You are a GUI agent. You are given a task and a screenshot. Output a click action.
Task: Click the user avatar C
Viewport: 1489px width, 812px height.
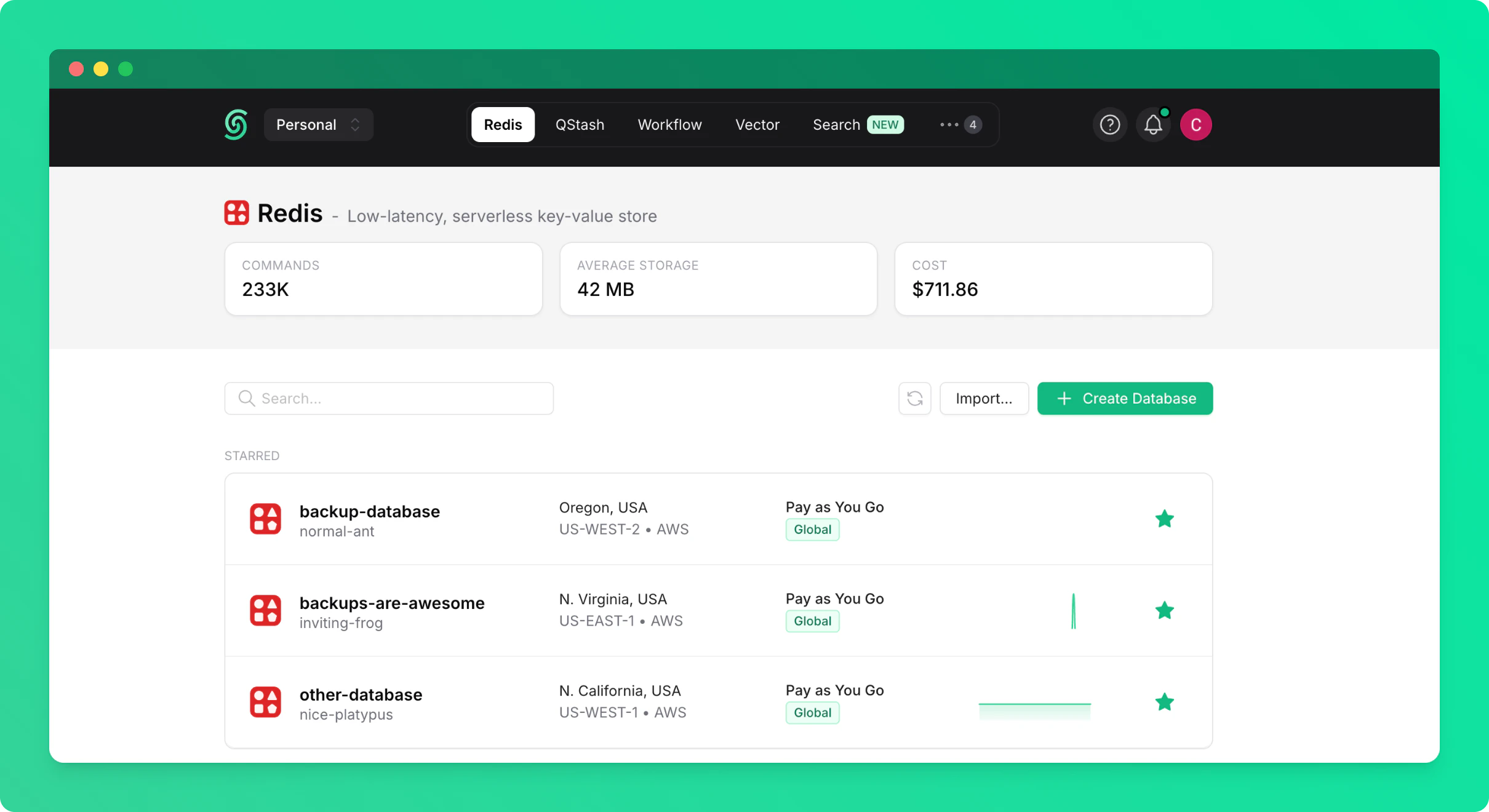click(1196, 125)
